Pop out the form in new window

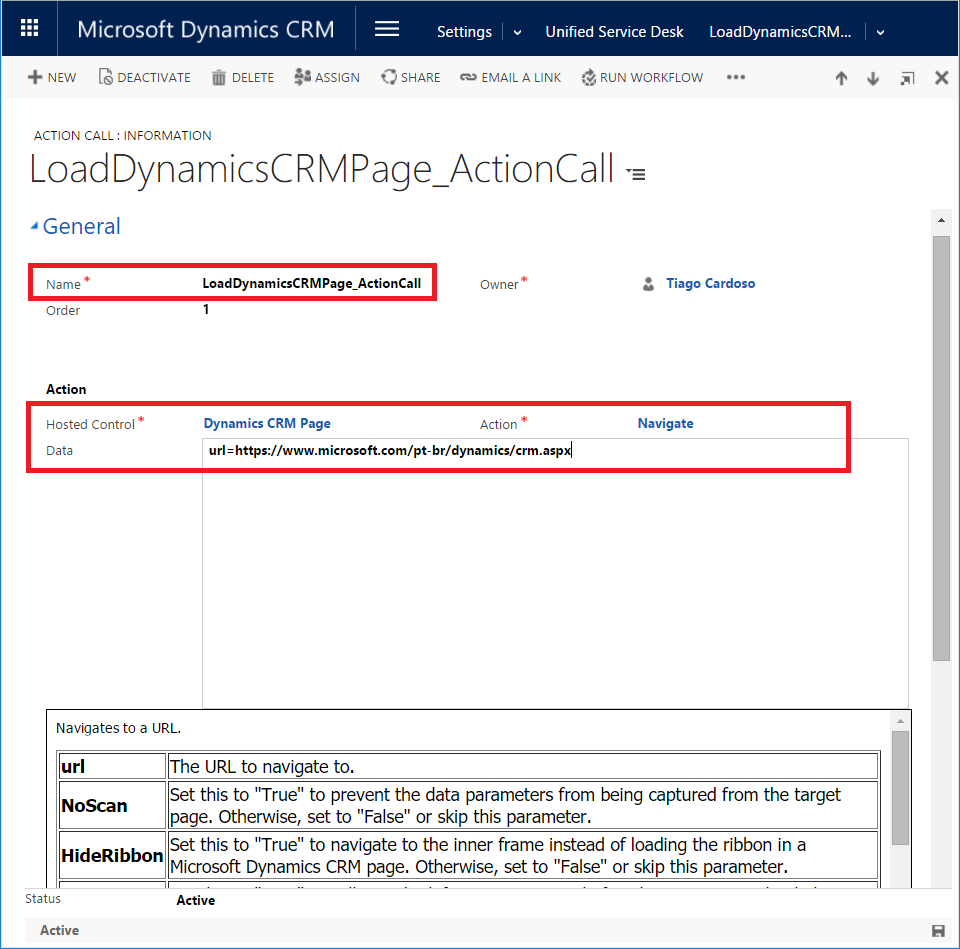coord(907,78)
